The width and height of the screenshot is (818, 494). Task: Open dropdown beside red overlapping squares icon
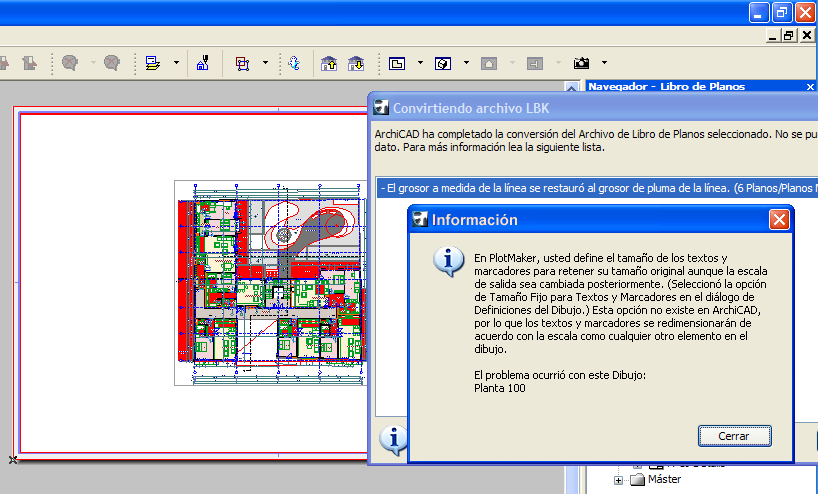[x=265, y=63]
